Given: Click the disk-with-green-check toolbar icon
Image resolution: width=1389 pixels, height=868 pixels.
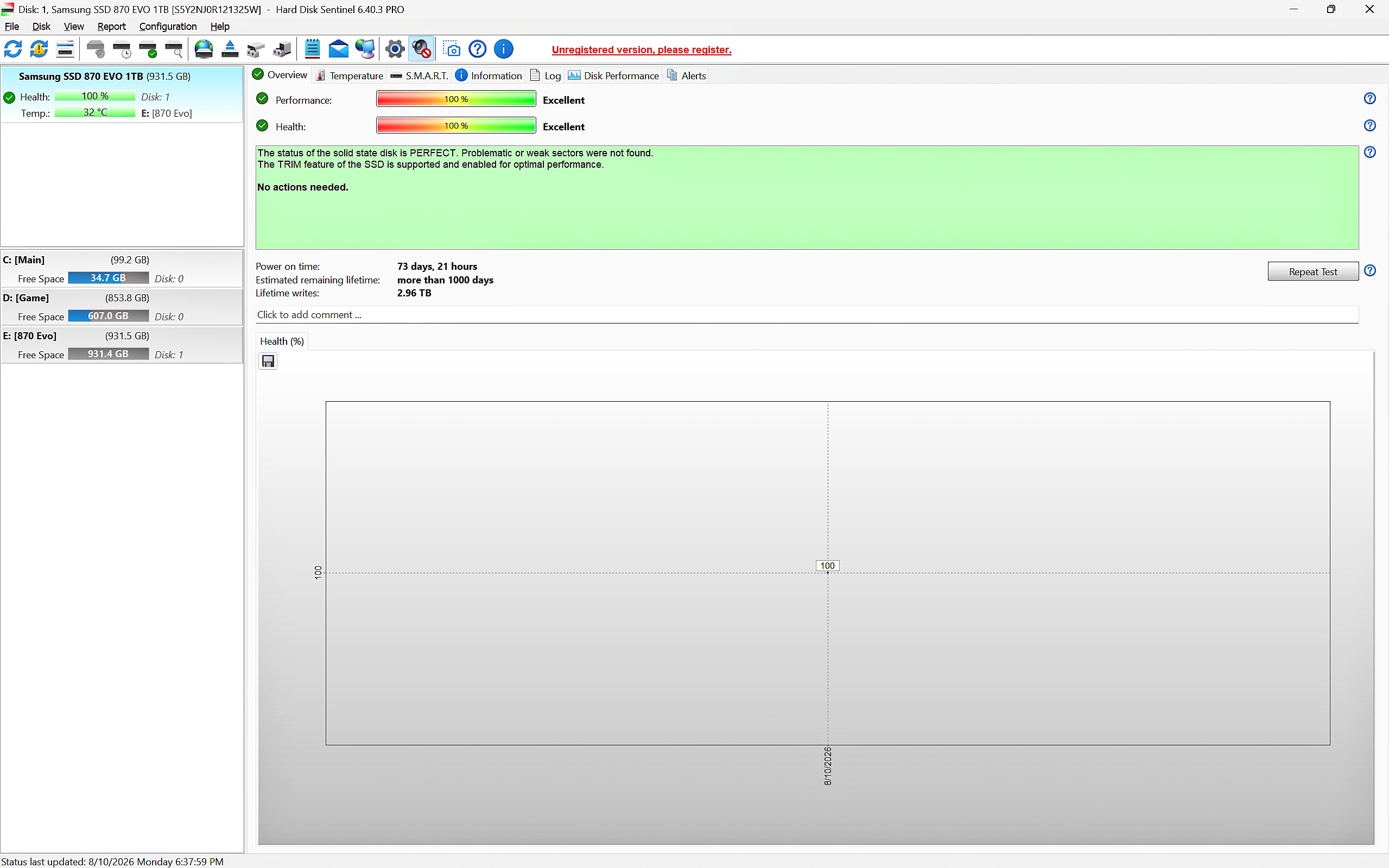Looking at the screenshot, I should tap(148, 49).
